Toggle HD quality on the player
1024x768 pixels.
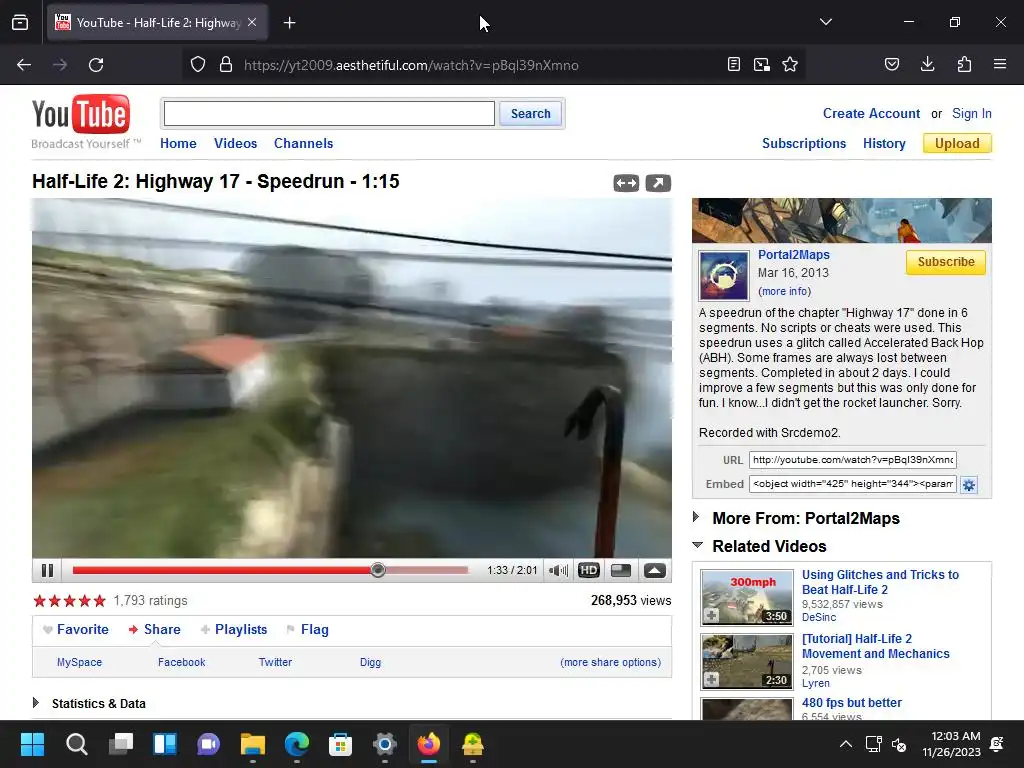588,570
